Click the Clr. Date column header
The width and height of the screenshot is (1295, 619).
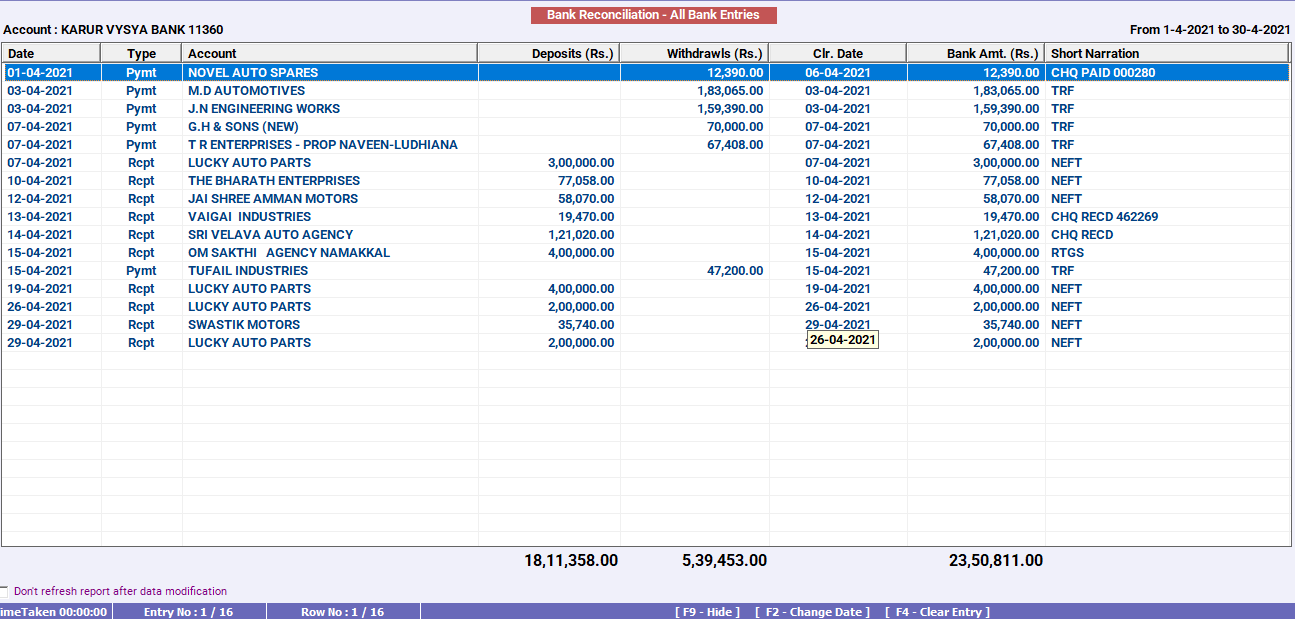pos(836,52)
